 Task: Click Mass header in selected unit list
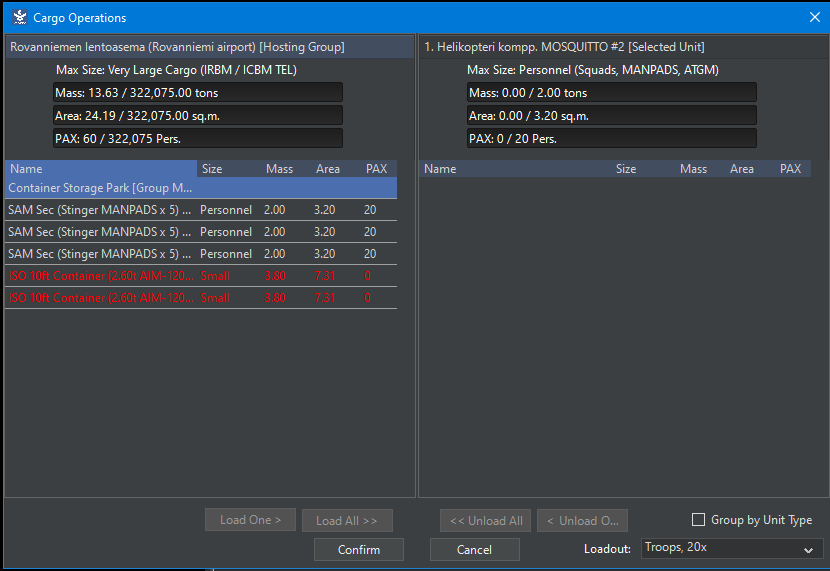[700, 169]
